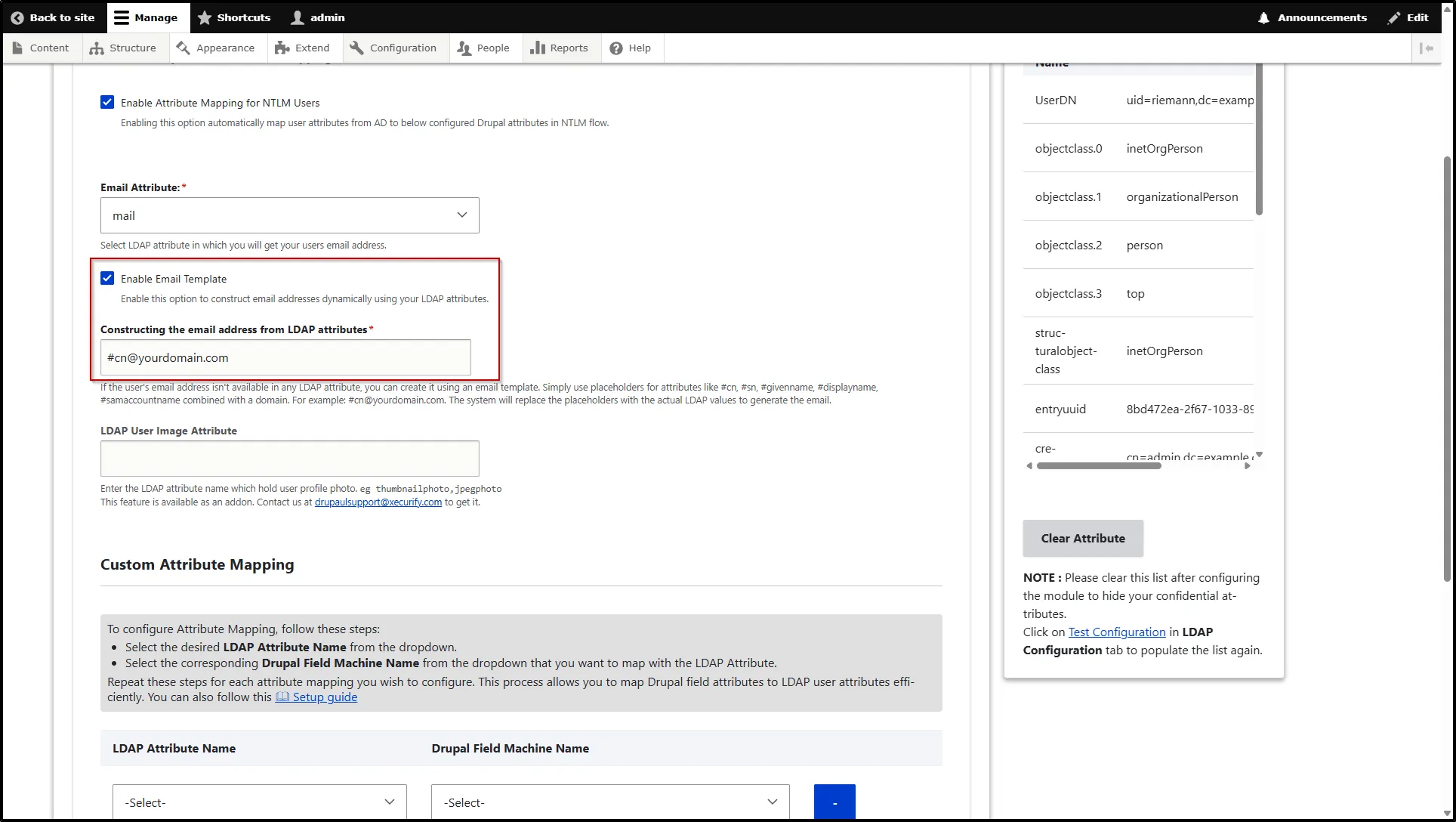Uncheck the Enable Email Template option

107,278
